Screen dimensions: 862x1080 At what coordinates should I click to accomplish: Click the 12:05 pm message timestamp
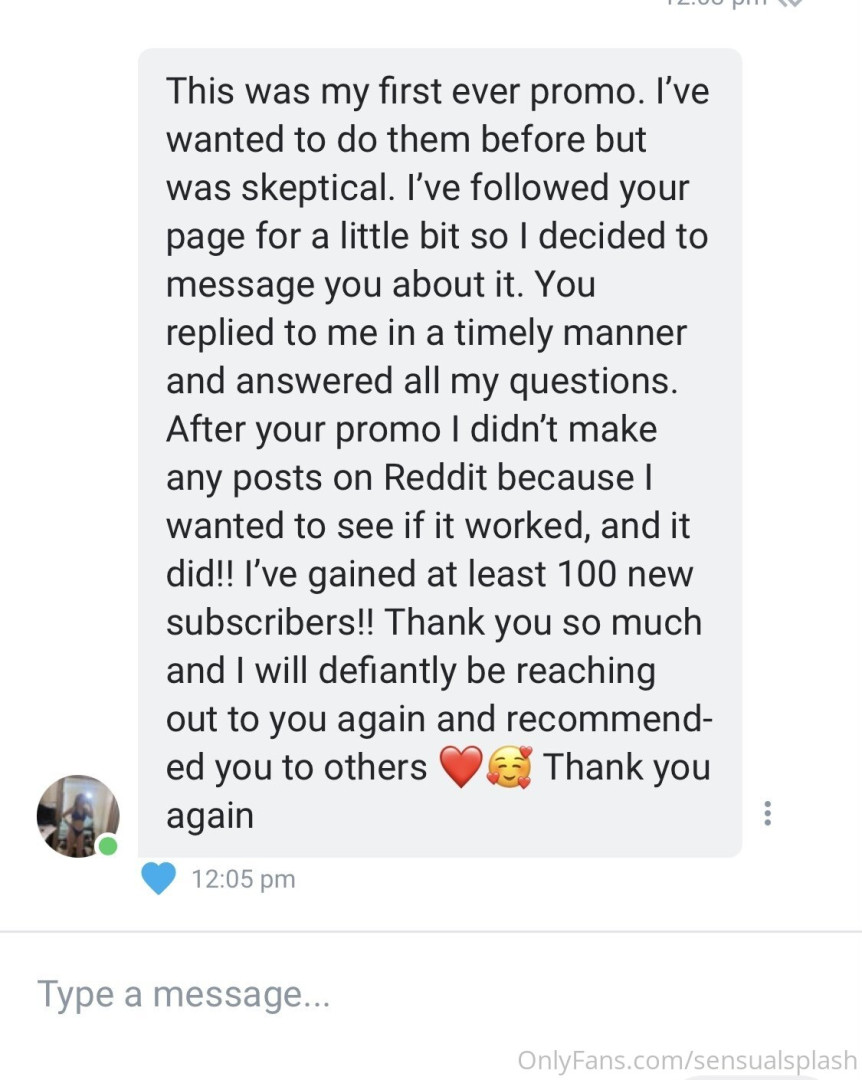243,879
